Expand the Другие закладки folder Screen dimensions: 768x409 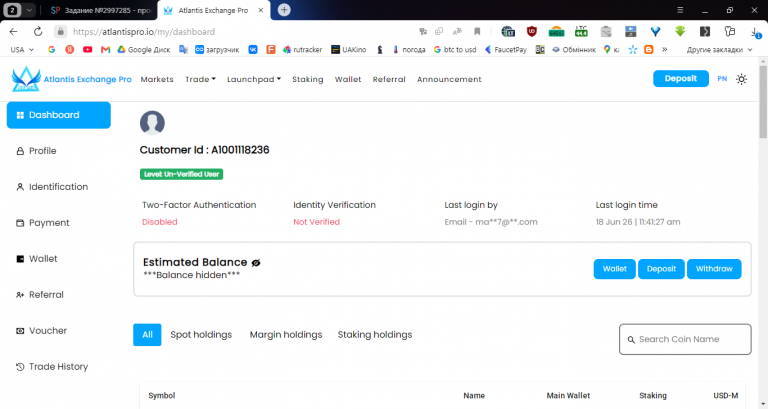pos(720,49)
